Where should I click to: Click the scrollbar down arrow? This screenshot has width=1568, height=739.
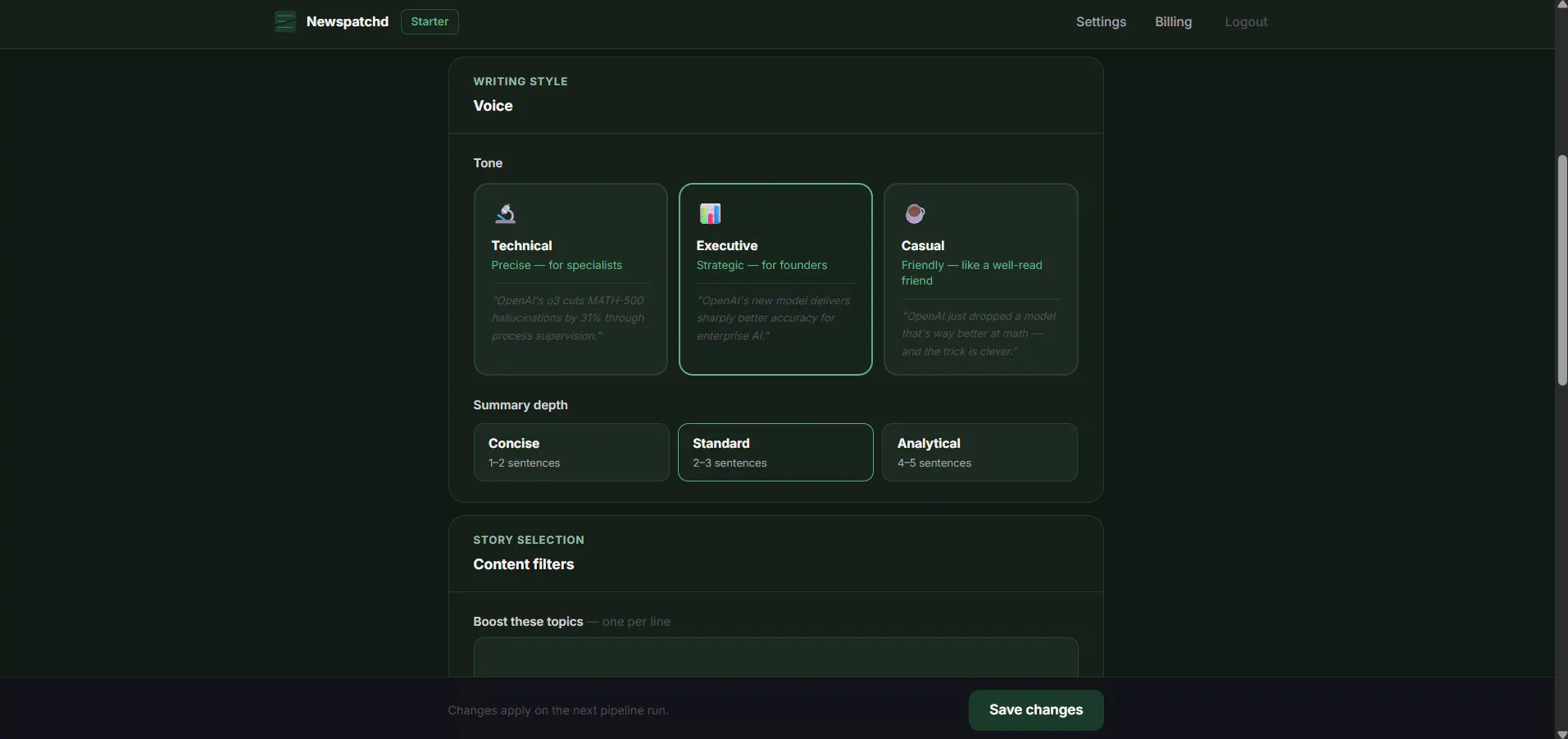(x=1562, y=733)
